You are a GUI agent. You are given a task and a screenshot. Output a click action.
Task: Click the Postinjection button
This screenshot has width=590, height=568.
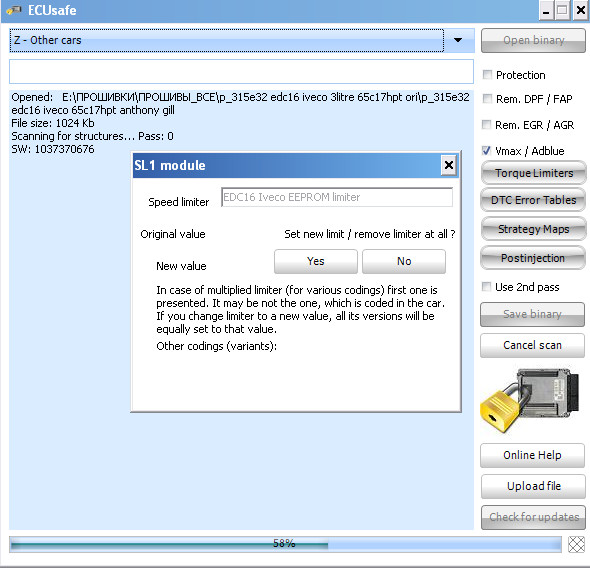click(533, 258)
